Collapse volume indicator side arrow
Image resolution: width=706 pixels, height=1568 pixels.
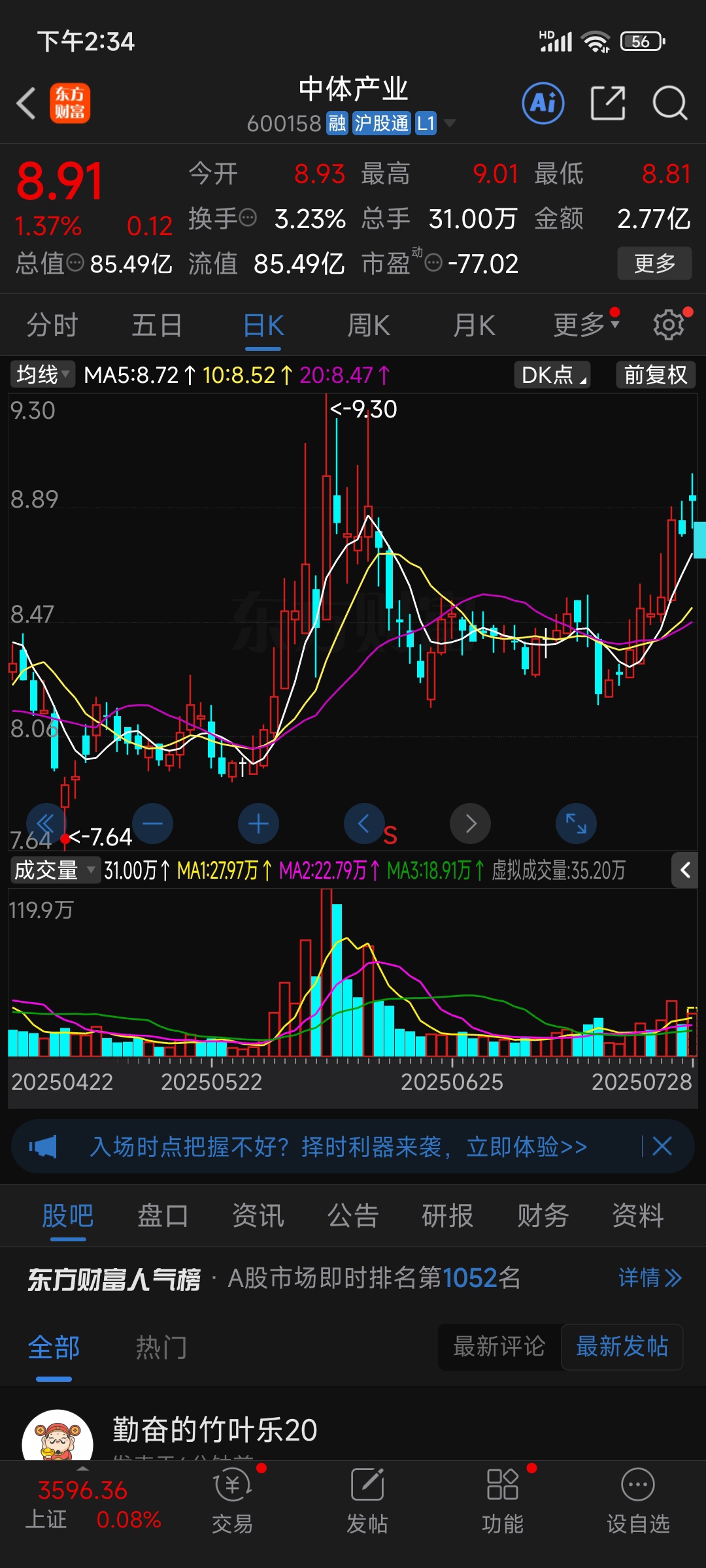pyautogui.click(x=685, y=870)
